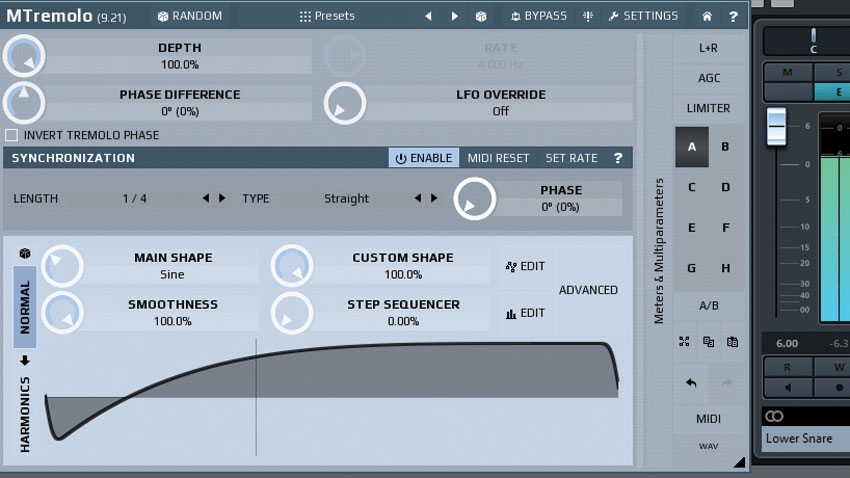Click the channel mode icon beside BYPASS
This screenshot has width=850, height=478.
point(588,16)
